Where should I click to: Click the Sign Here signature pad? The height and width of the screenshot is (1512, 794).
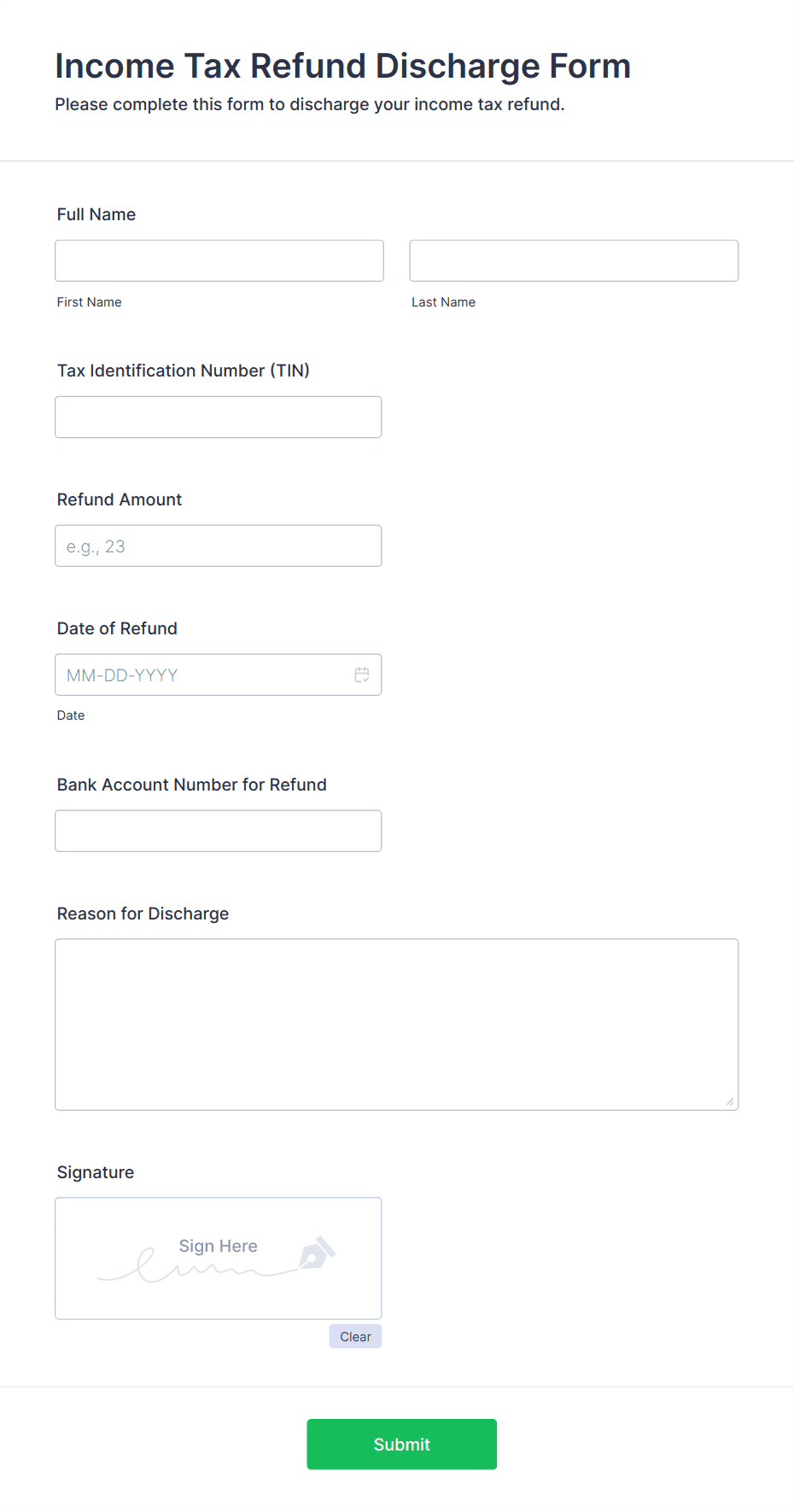[x=219, y=1258]
